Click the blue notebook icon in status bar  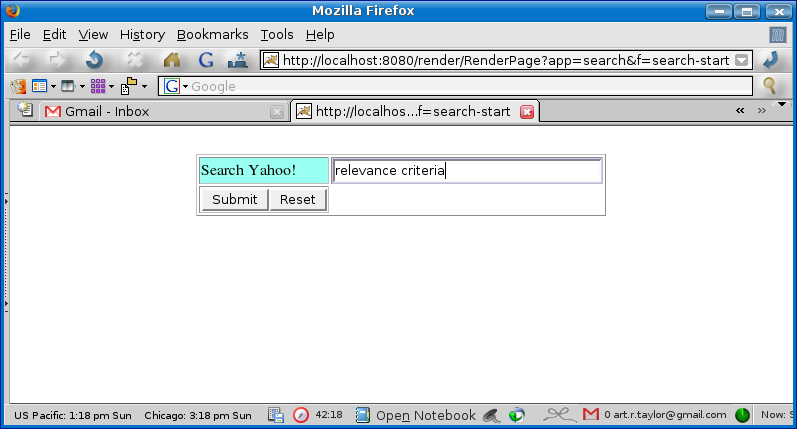[362, 415]
